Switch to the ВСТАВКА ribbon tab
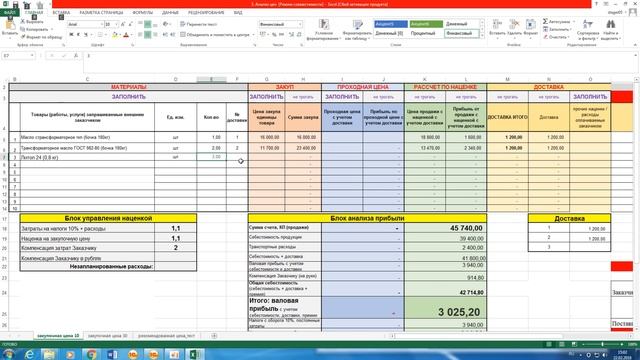 pyautogui.click(x=61, y=13)
